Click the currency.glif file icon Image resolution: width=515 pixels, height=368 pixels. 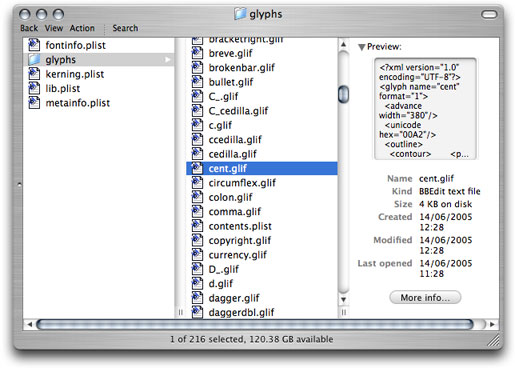[197, 254]
